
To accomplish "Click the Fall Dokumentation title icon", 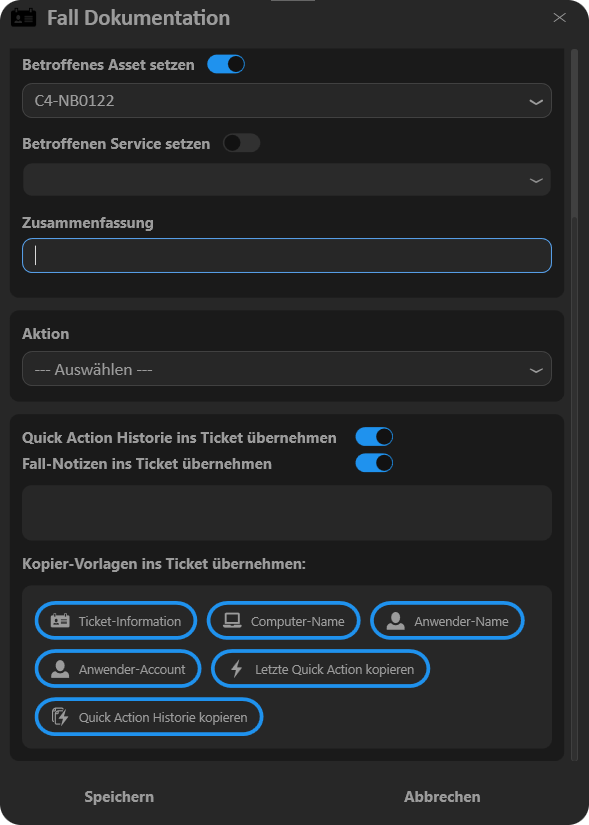I will point(24,17).
